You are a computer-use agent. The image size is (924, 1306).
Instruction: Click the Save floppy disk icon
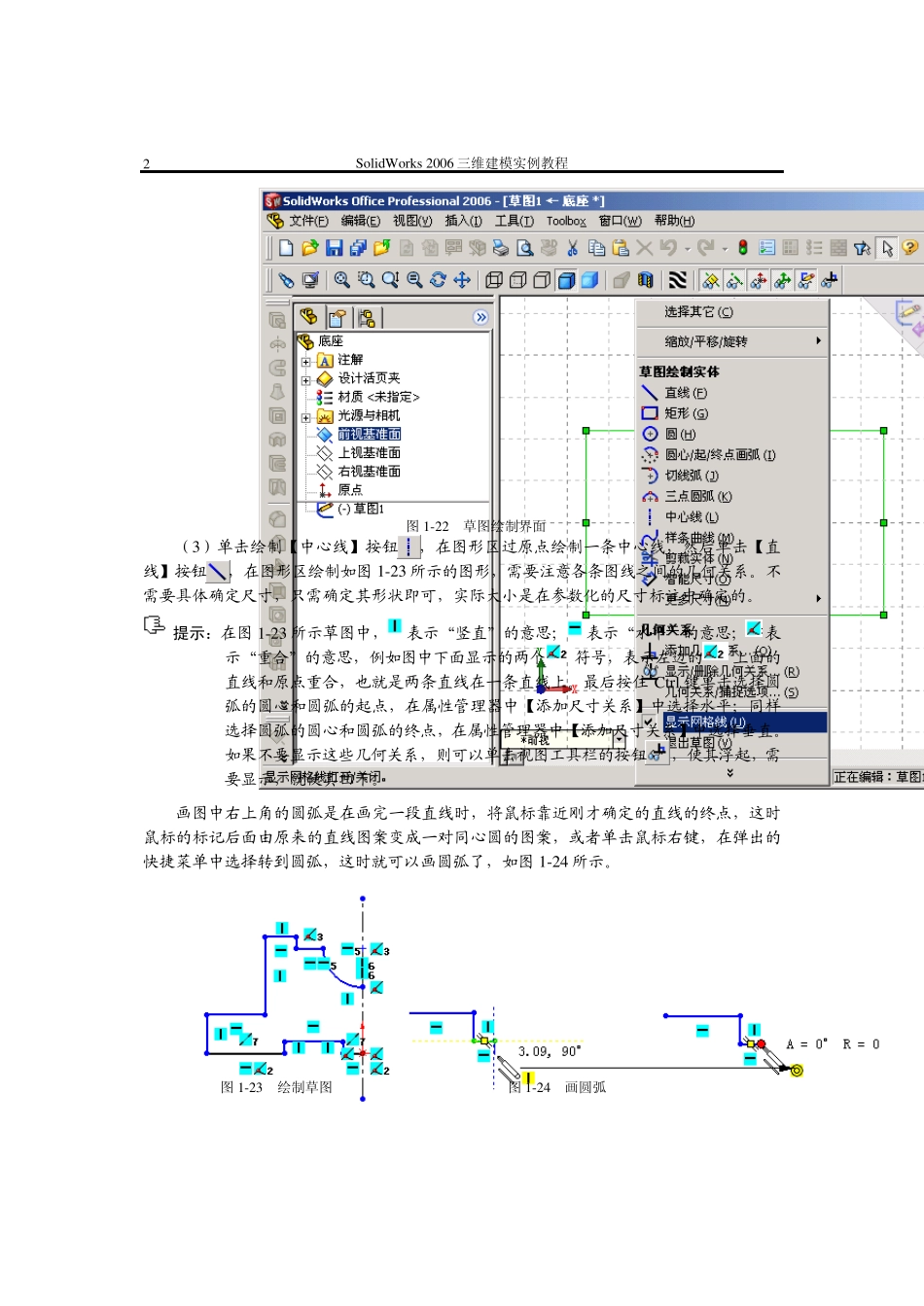click(334, 248)
